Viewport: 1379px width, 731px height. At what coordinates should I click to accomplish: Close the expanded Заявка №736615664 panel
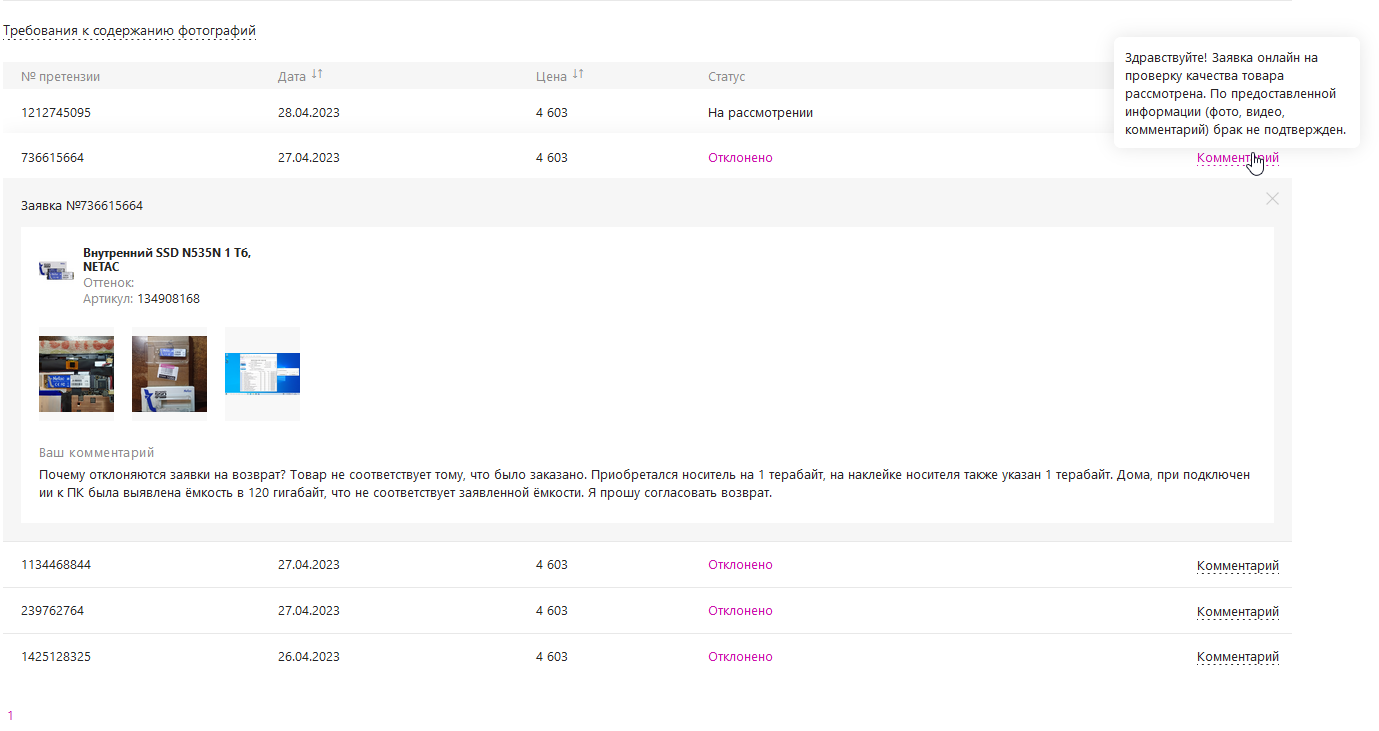1272,199
